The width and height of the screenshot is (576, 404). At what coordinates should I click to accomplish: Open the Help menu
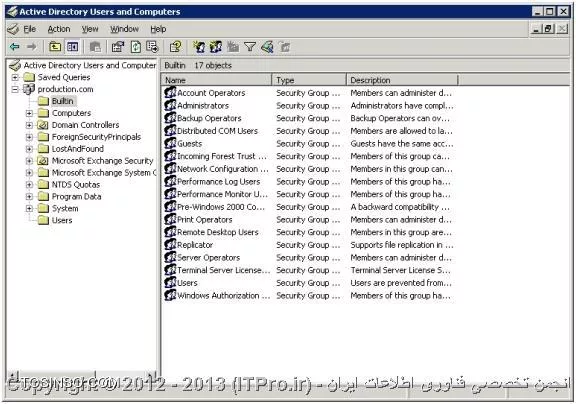point(158,29)
